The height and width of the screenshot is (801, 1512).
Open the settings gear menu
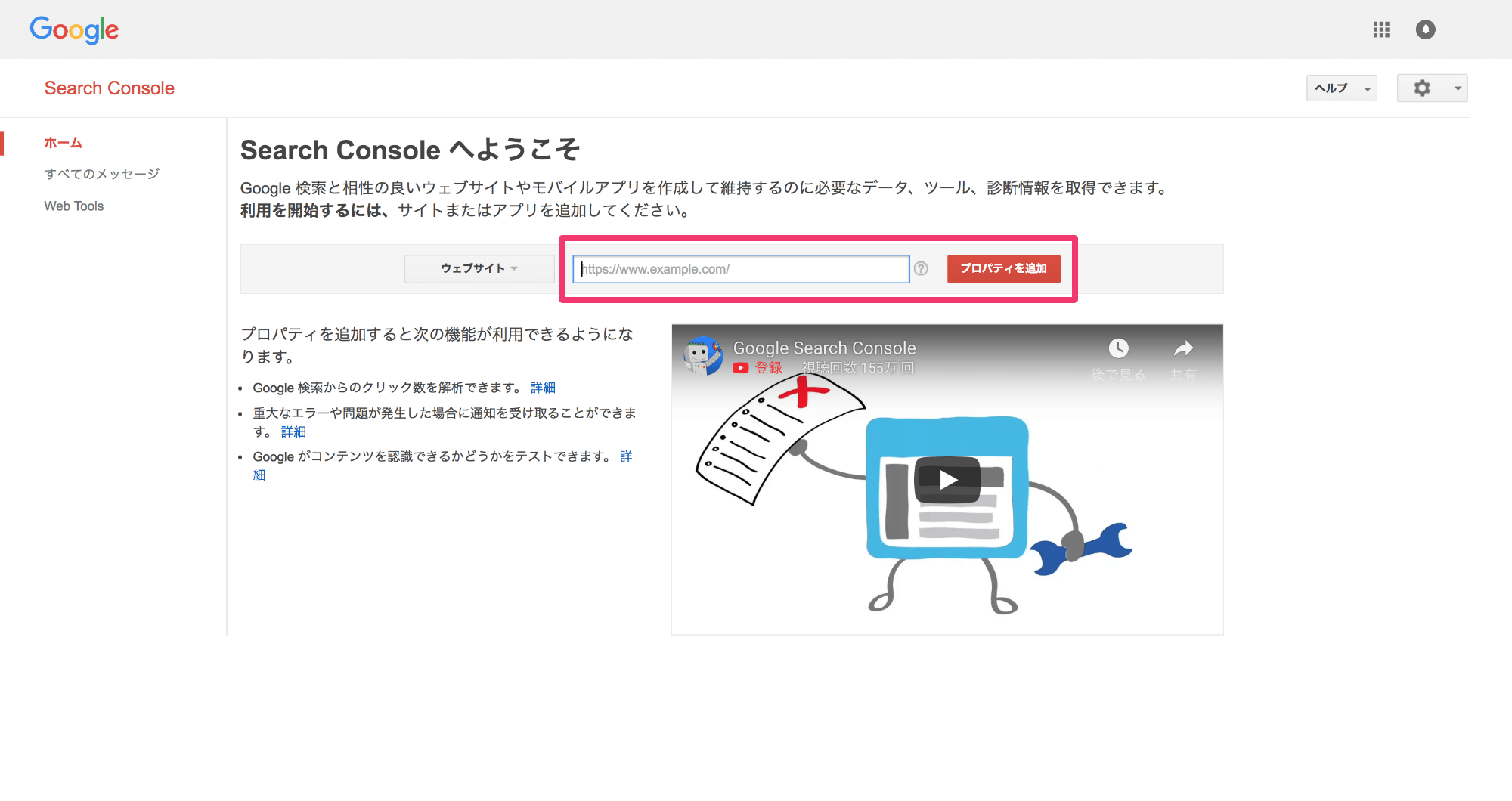coord(1432,88)
